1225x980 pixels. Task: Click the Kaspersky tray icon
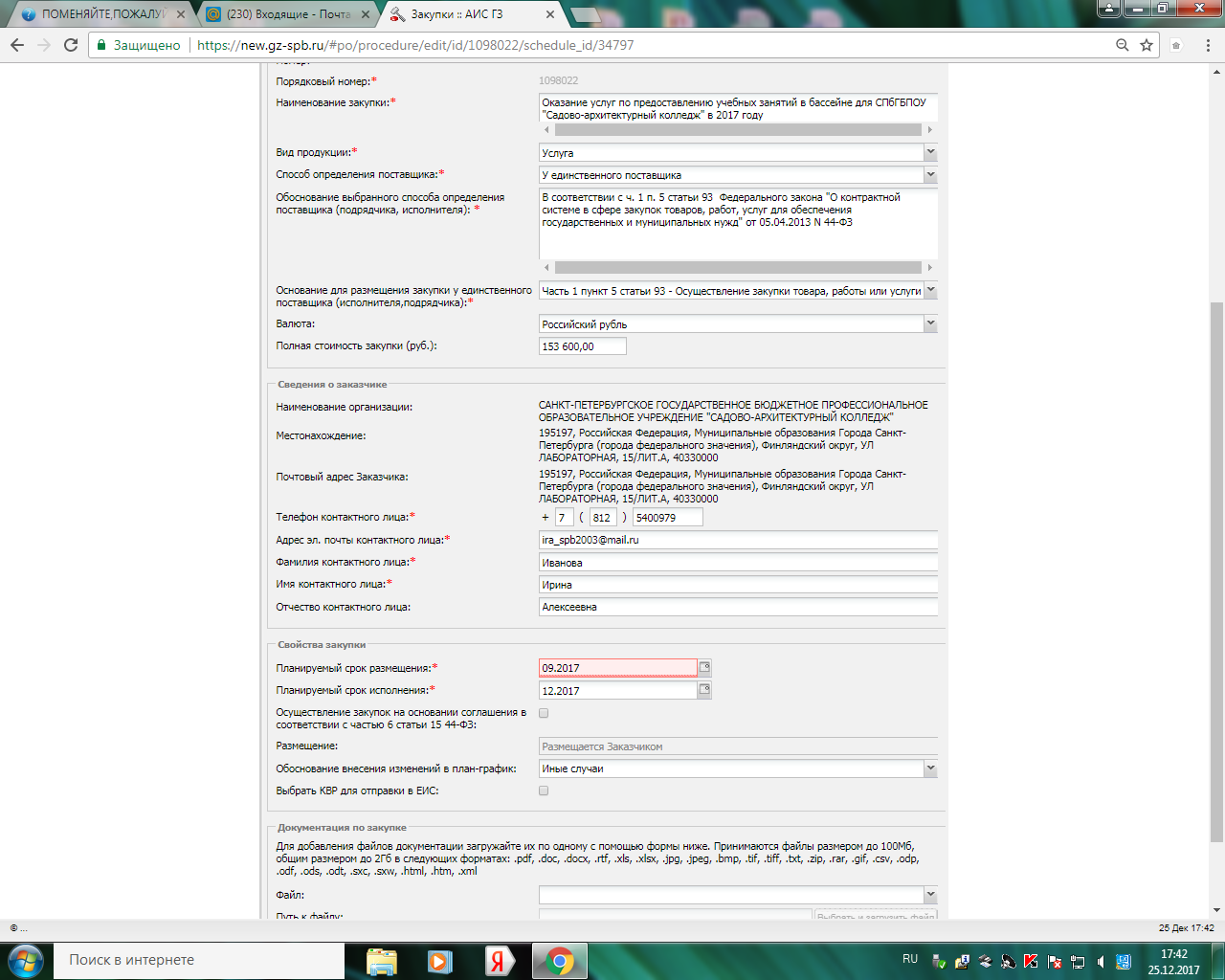coord(1031,961)
